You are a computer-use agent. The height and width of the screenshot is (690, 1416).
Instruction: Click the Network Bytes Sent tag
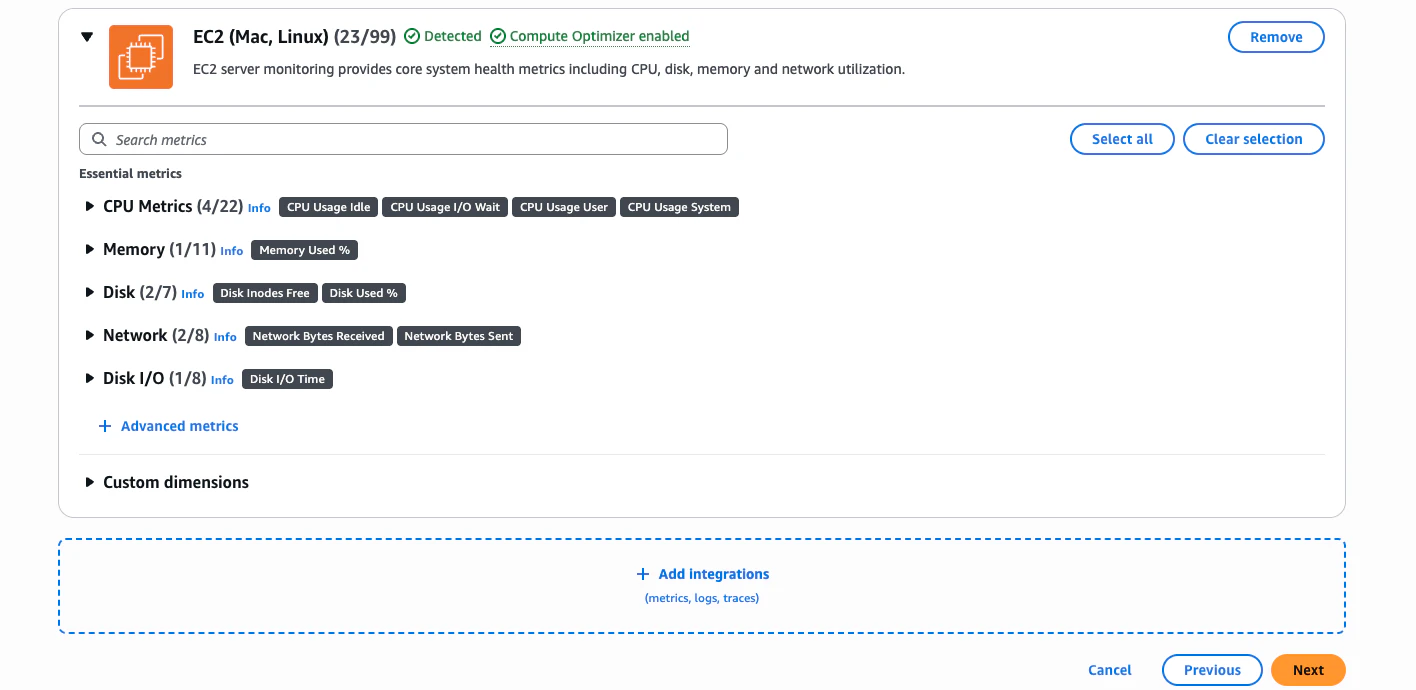tap(459, 336)
